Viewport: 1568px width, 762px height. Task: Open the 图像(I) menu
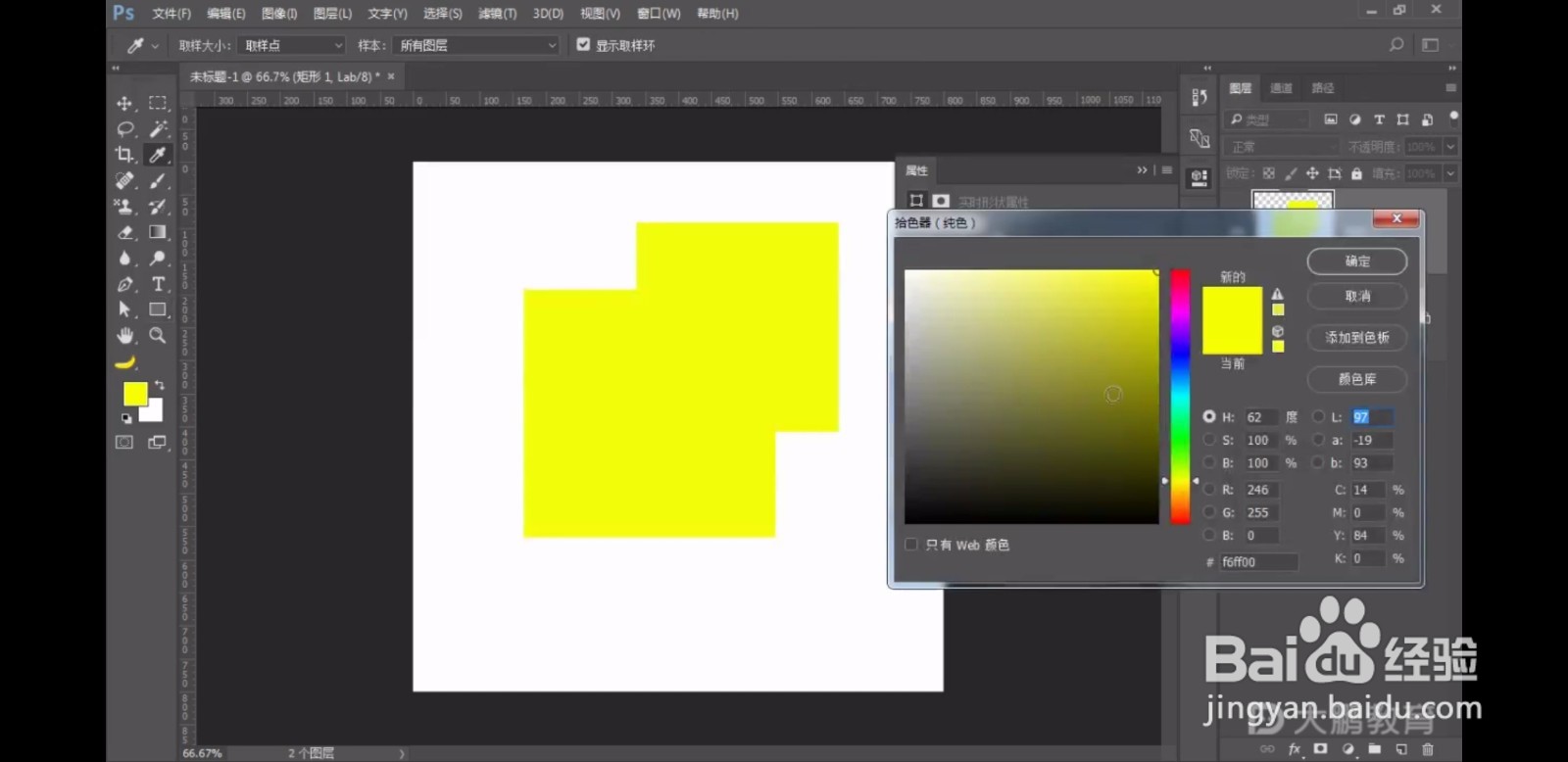(x=279, y=14)
